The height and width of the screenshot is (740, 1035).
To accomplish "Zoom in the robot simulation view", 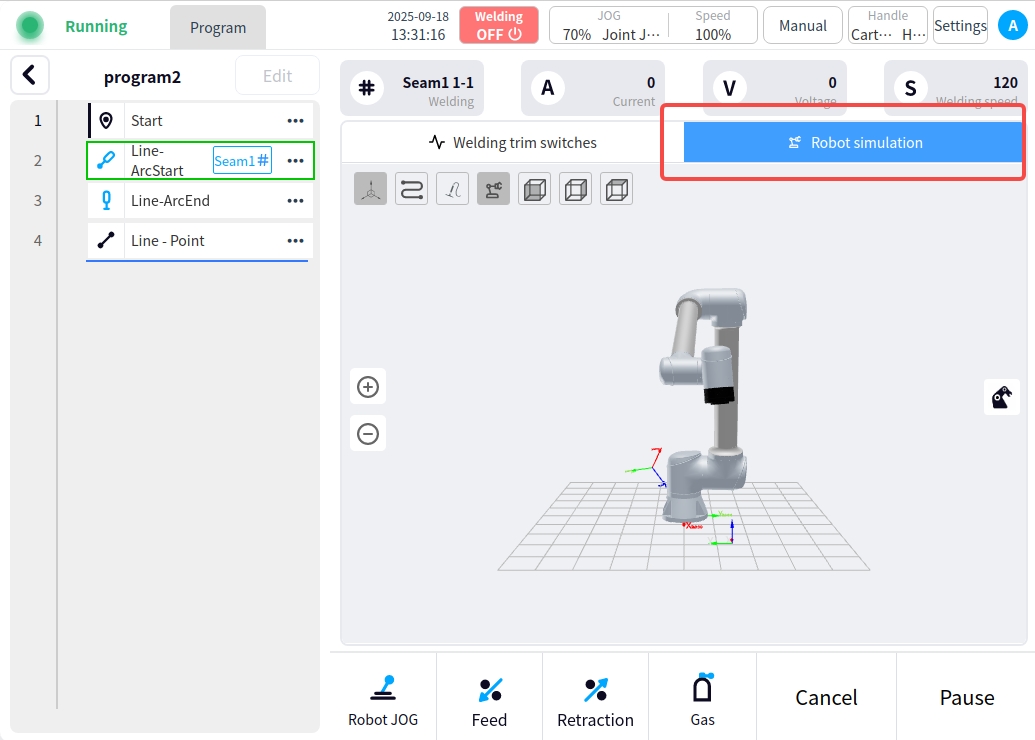I will click(x=368, y=387).
